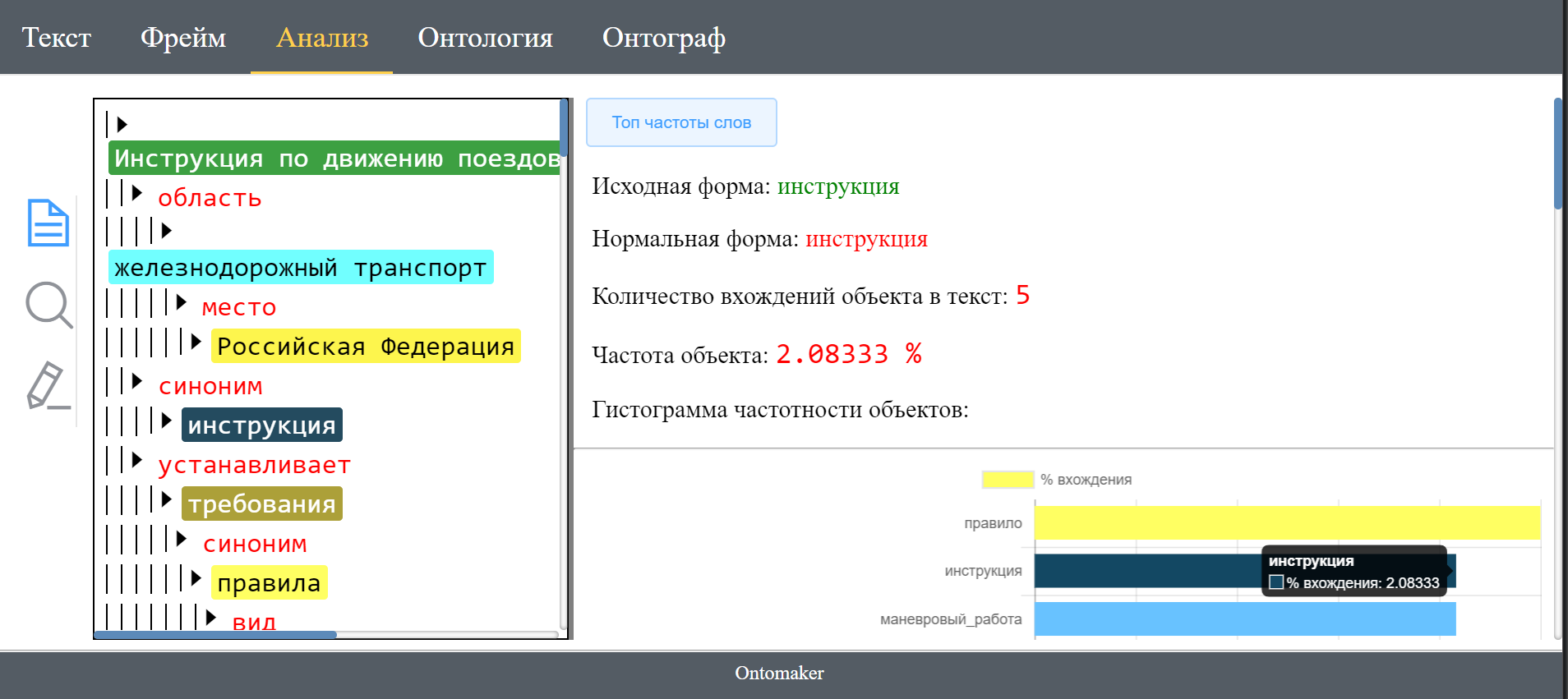Image resolution: width=1568 pixels, height=699 pixels.
Task: Click the green Исходная форма value инструкция
Action: tap(838, 186)
